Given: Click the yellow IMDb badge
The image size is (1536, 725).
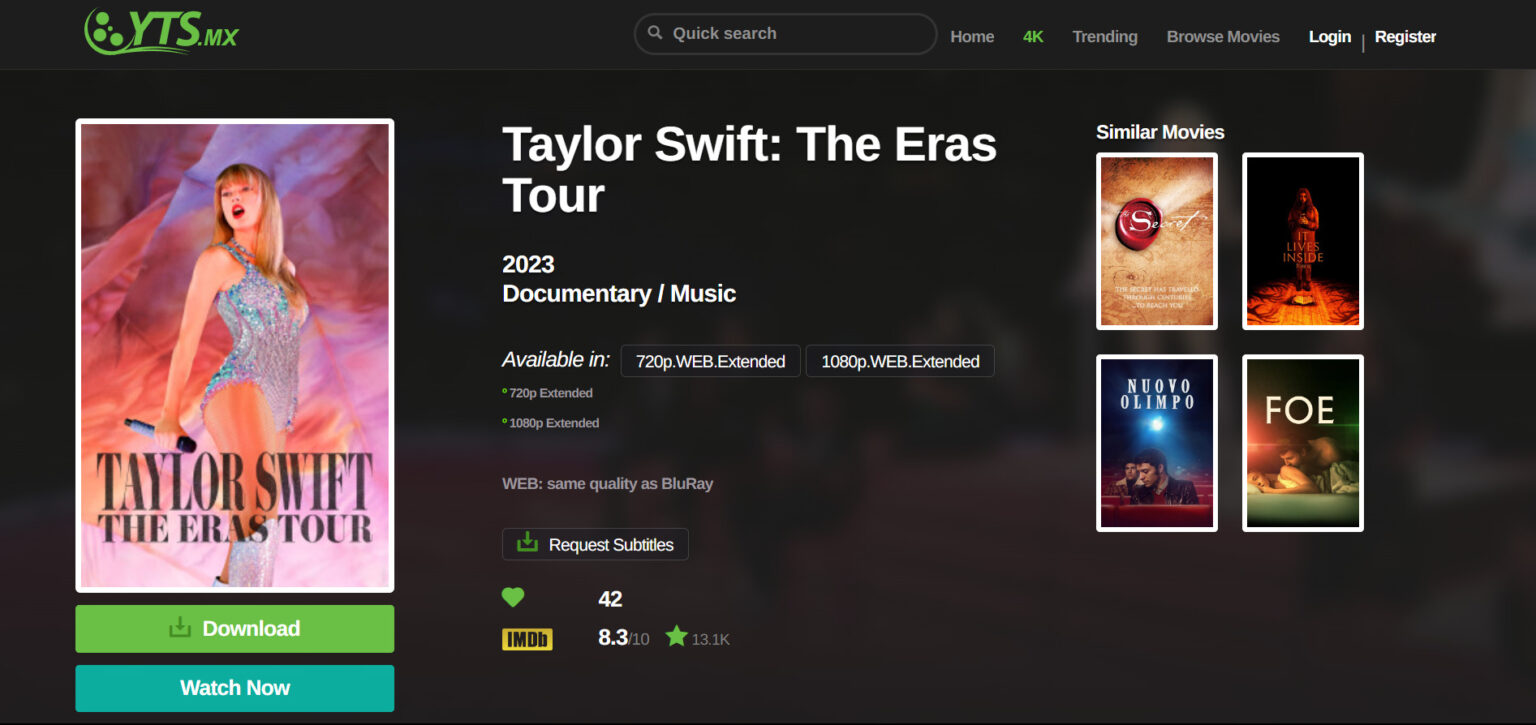Looking at the screenshot, I should coord(527,639).
